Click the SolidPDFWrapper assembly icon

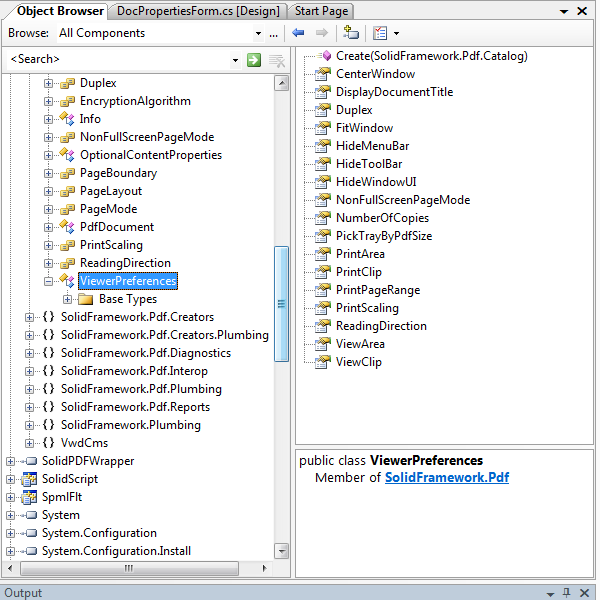(31, 461)
